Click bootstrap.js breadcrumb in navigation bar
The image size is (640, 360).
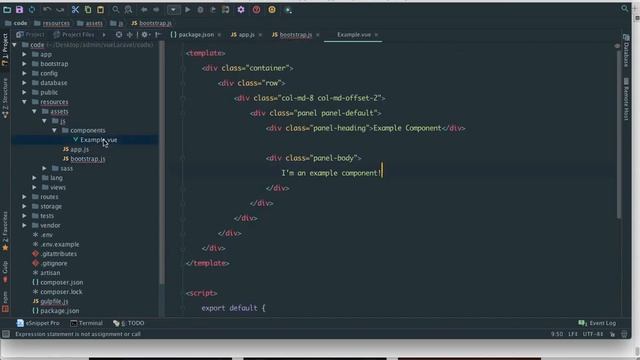point(151,23)
